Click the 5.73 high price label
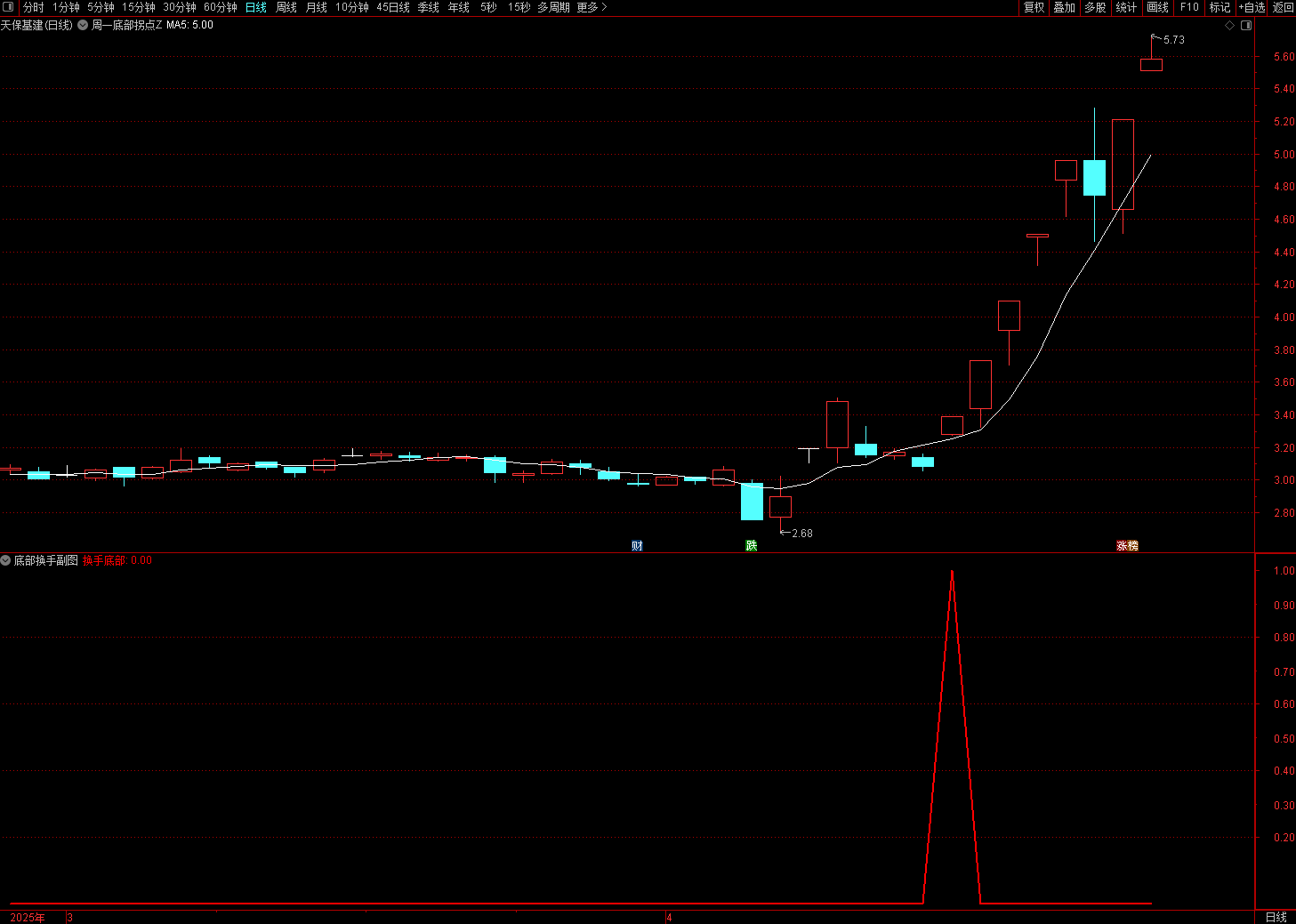Image resolution: width=1296 pixels, height=924 pixels. click(1174, 40)
